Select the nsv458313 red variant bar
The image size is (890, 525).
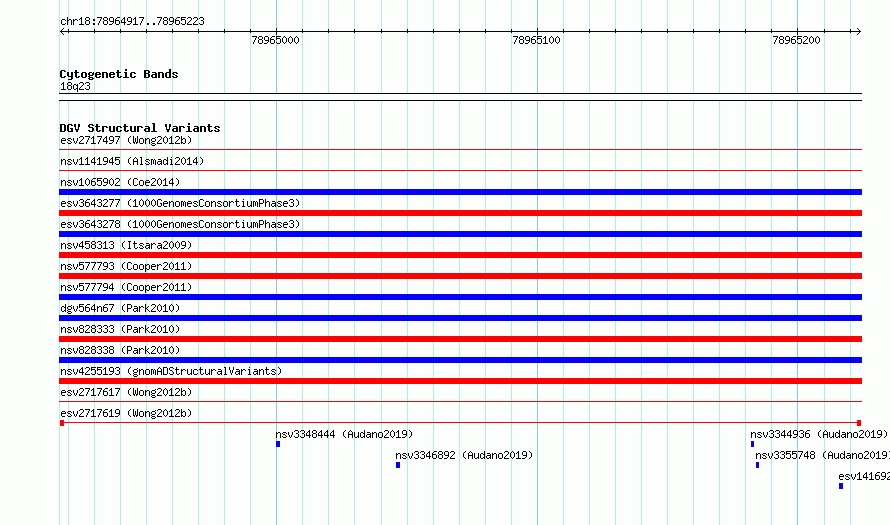(x=460, y=255)
